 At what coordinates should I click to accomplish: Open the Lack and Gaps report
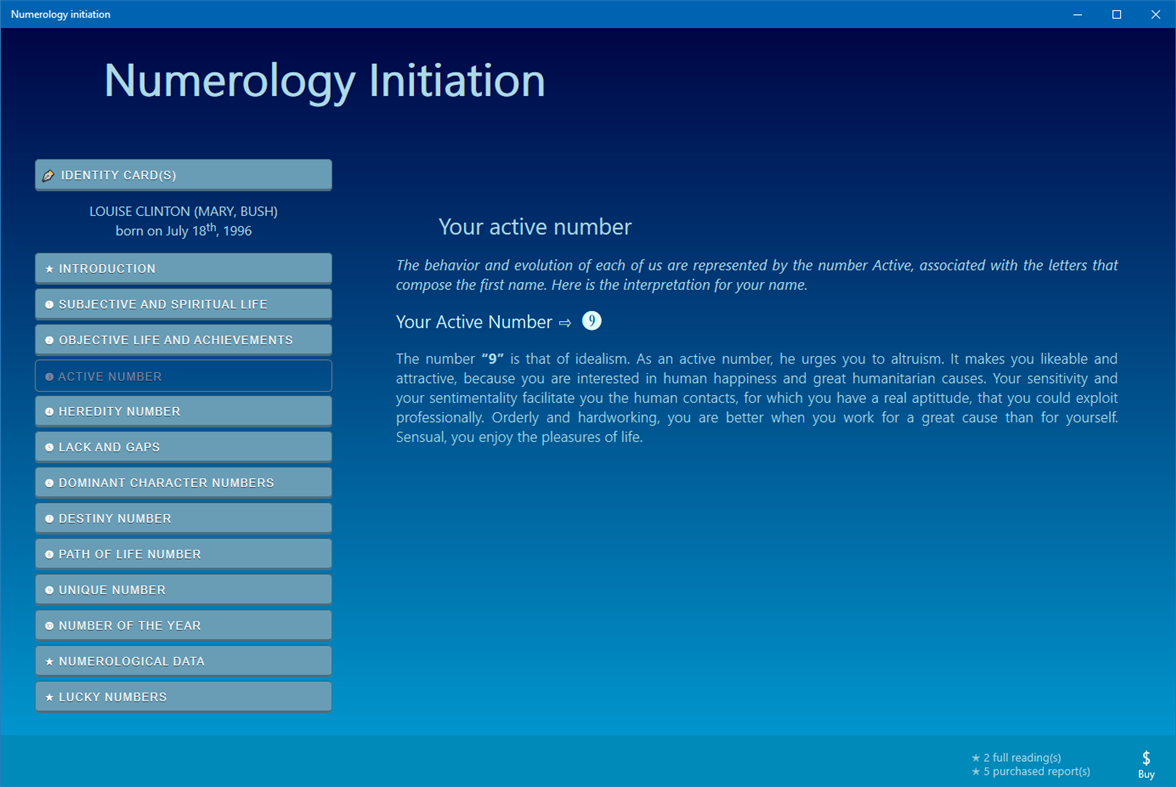point(183,446)
